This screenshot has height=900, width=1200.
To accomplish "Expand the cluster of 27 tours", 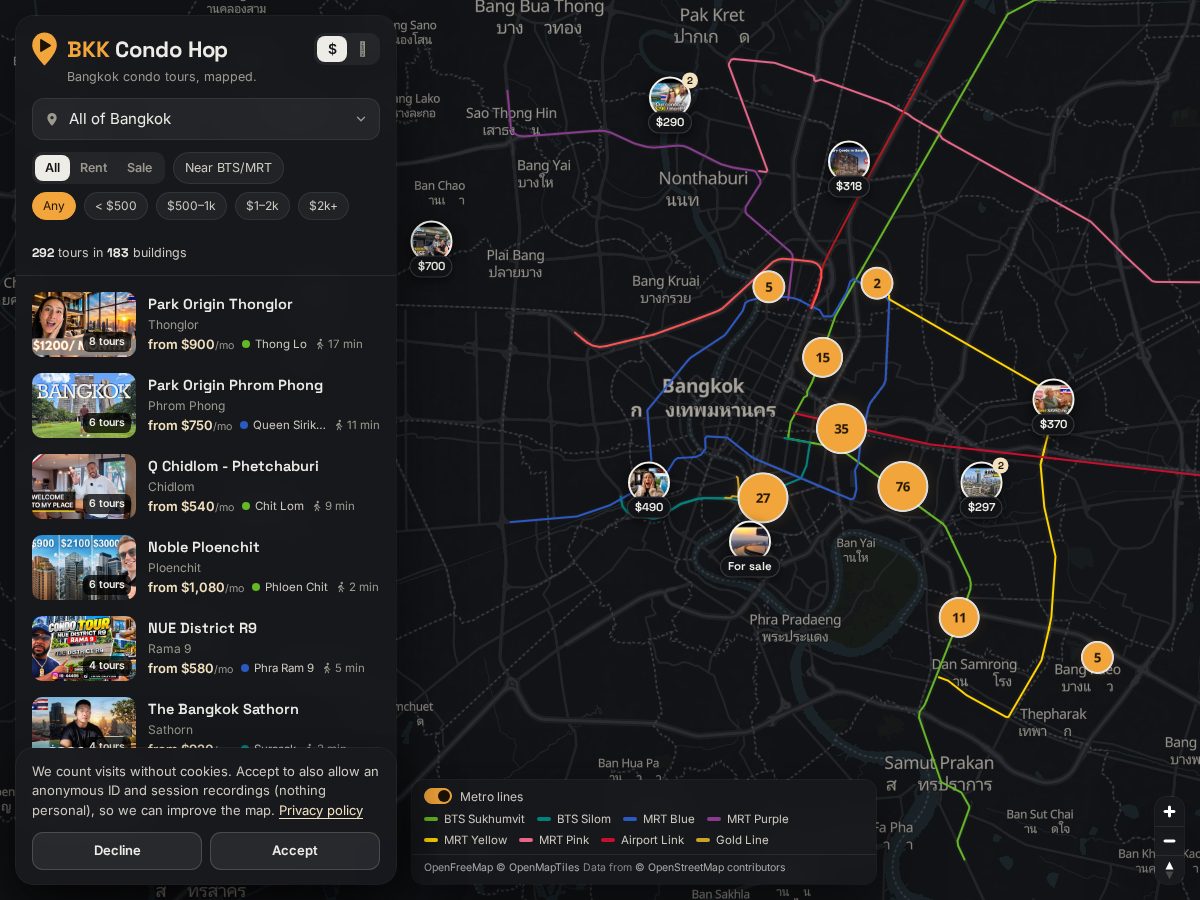I will pos(763,498).
